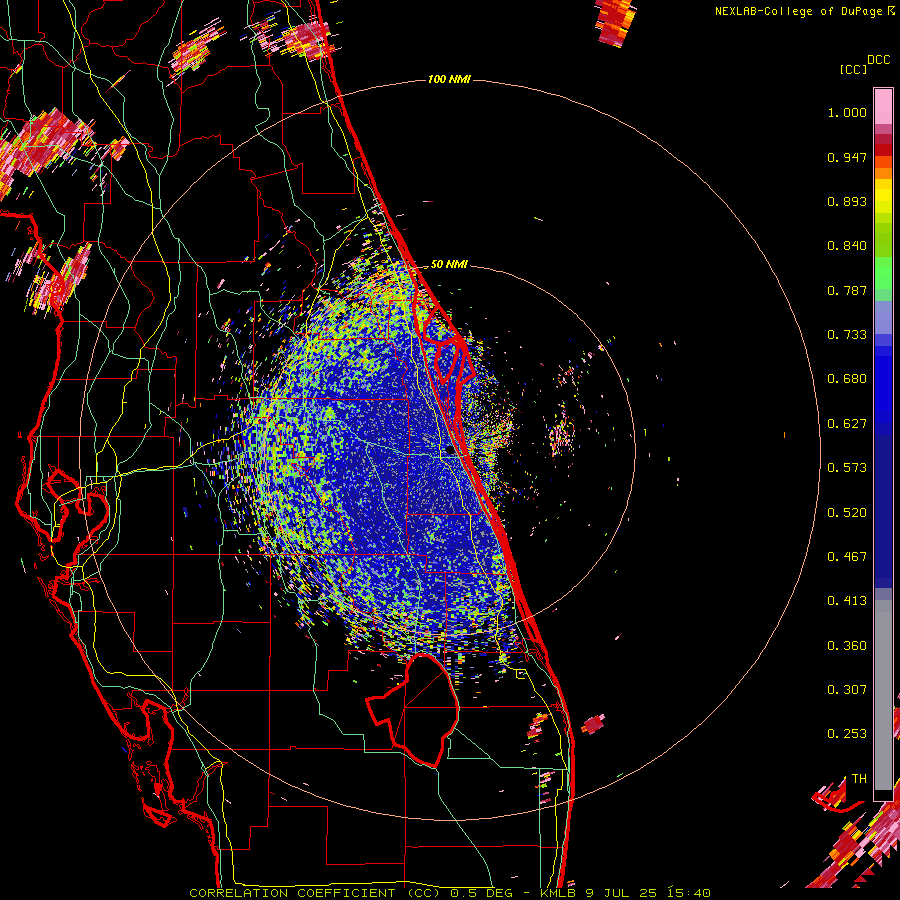Click the 0.467 color scale value
The height and width of the screenshot is (900, 900).
[847, 557]
